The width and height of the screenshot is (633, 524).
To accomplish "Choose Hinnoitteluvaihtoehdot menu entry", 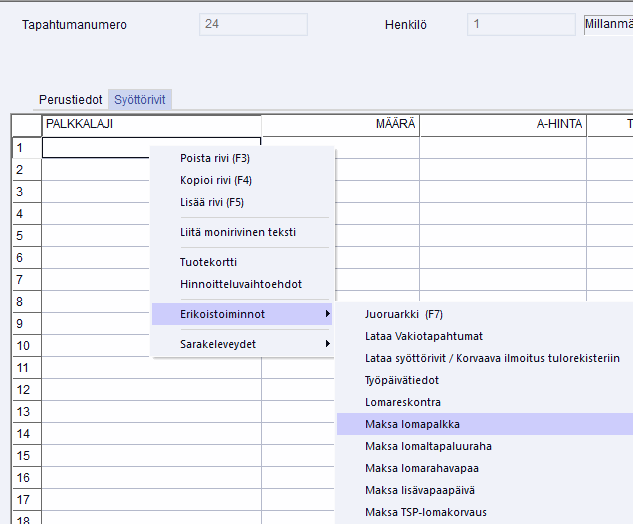I will (241, 284).
